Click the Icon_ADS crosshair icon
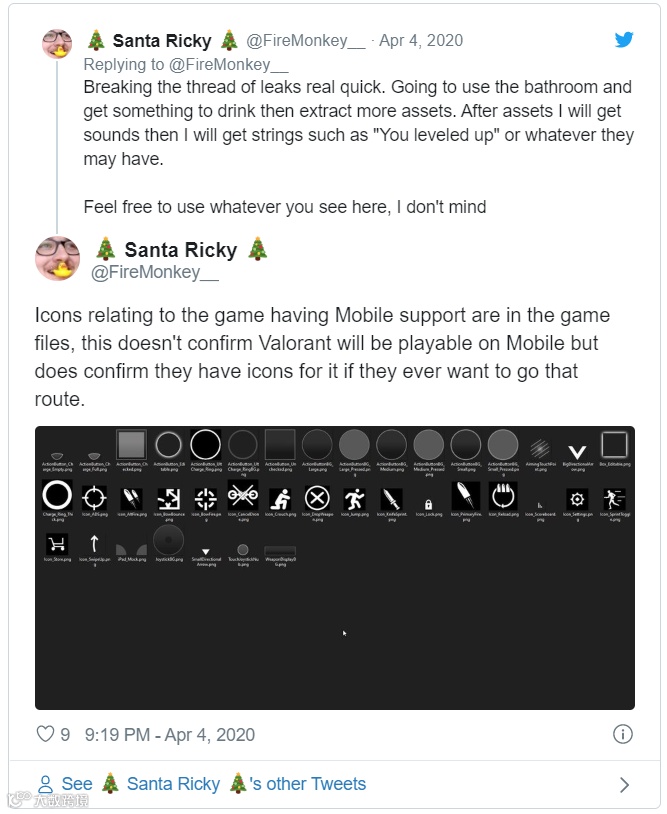 tap(94, 498)
